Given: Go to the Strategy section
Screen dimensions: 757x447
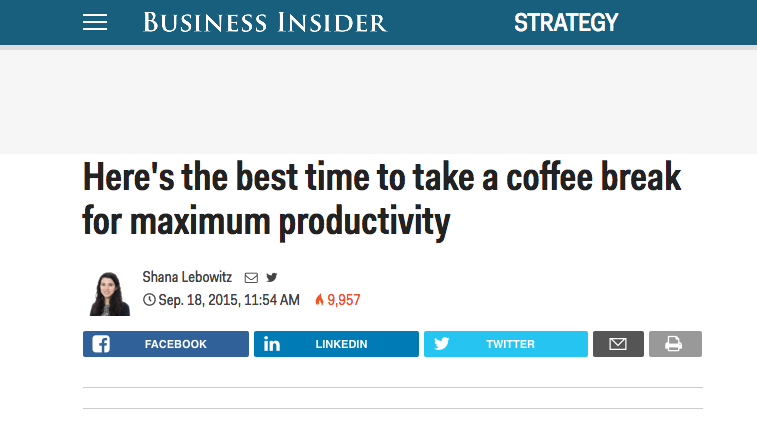Looking at the screenshot, I should tap(566, 22).
